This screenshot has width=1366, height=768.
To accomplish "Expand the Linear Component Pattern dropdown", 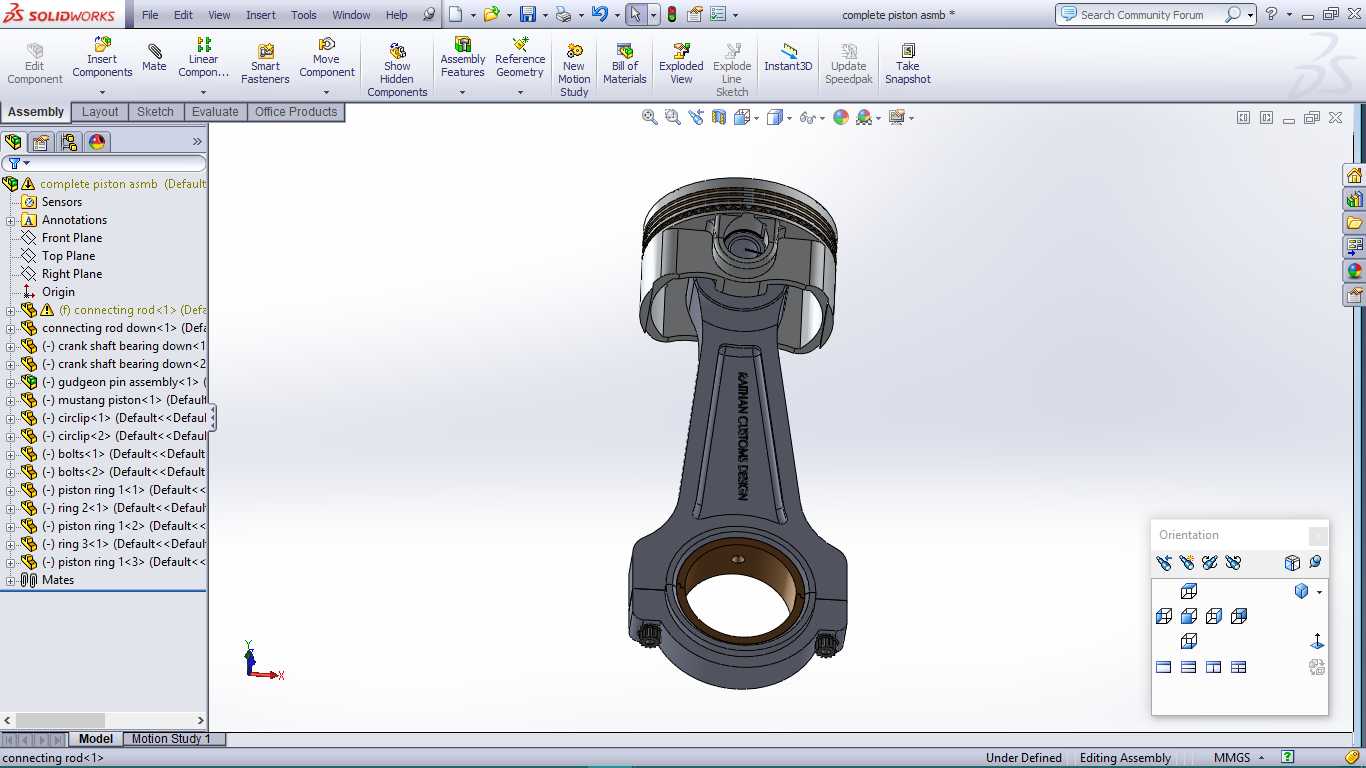I will [203, 93].
